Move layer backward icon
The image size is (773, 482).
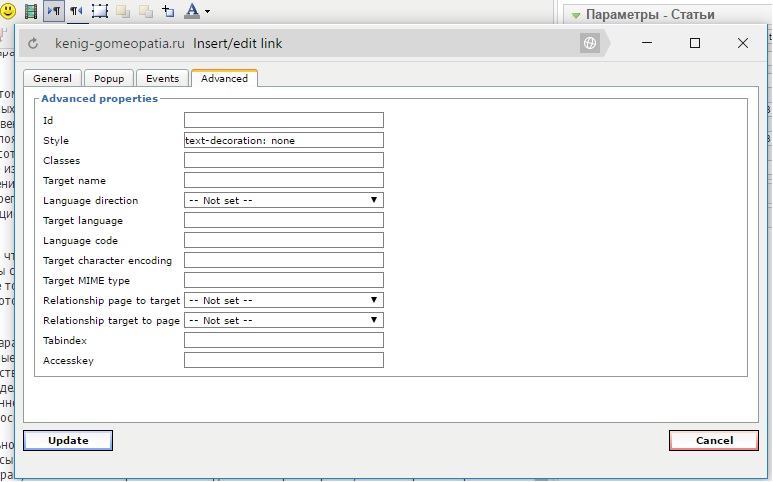coord(145,11)
